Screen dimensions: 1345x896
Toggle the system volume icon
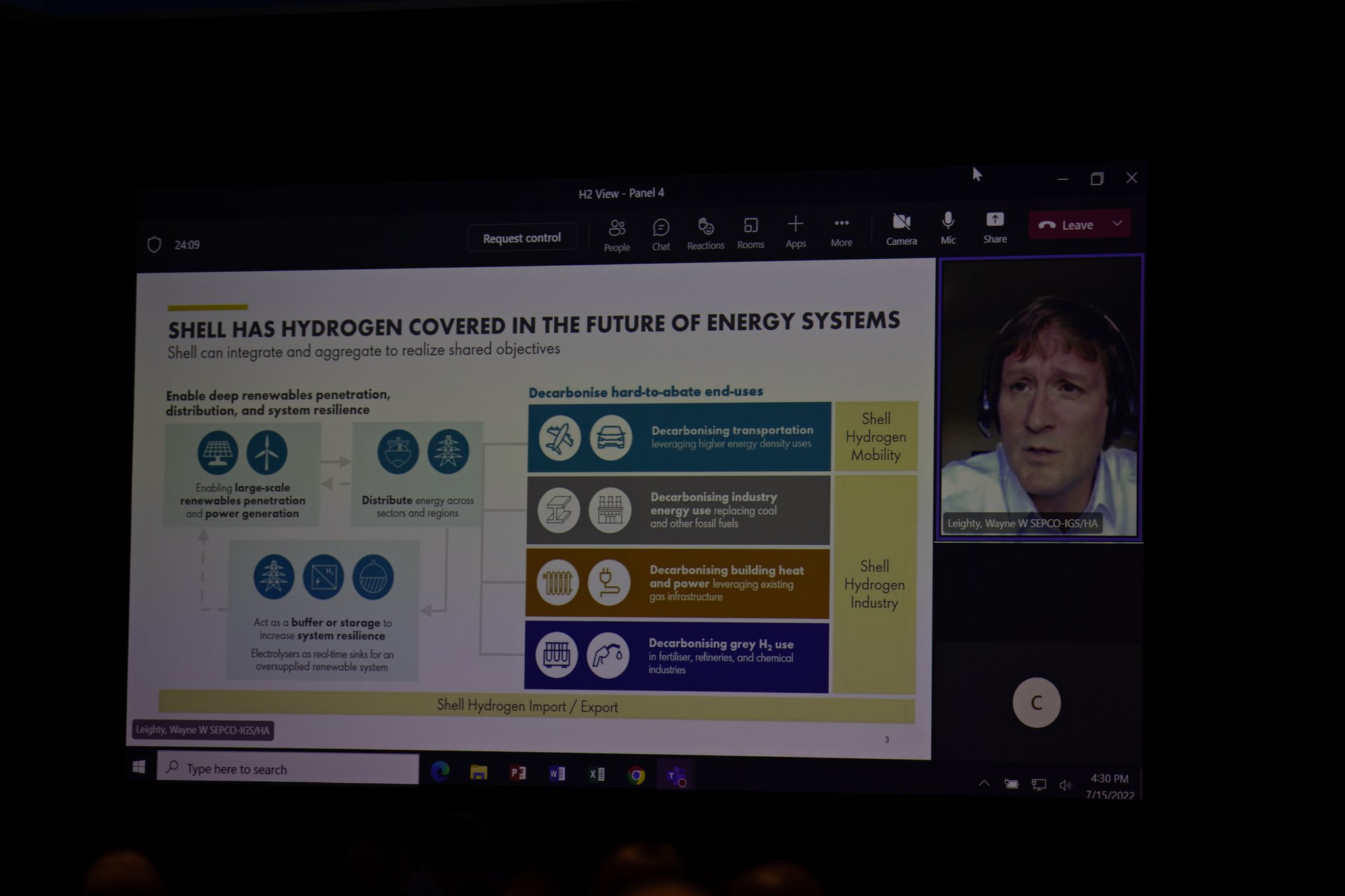tap(1065, 785)
